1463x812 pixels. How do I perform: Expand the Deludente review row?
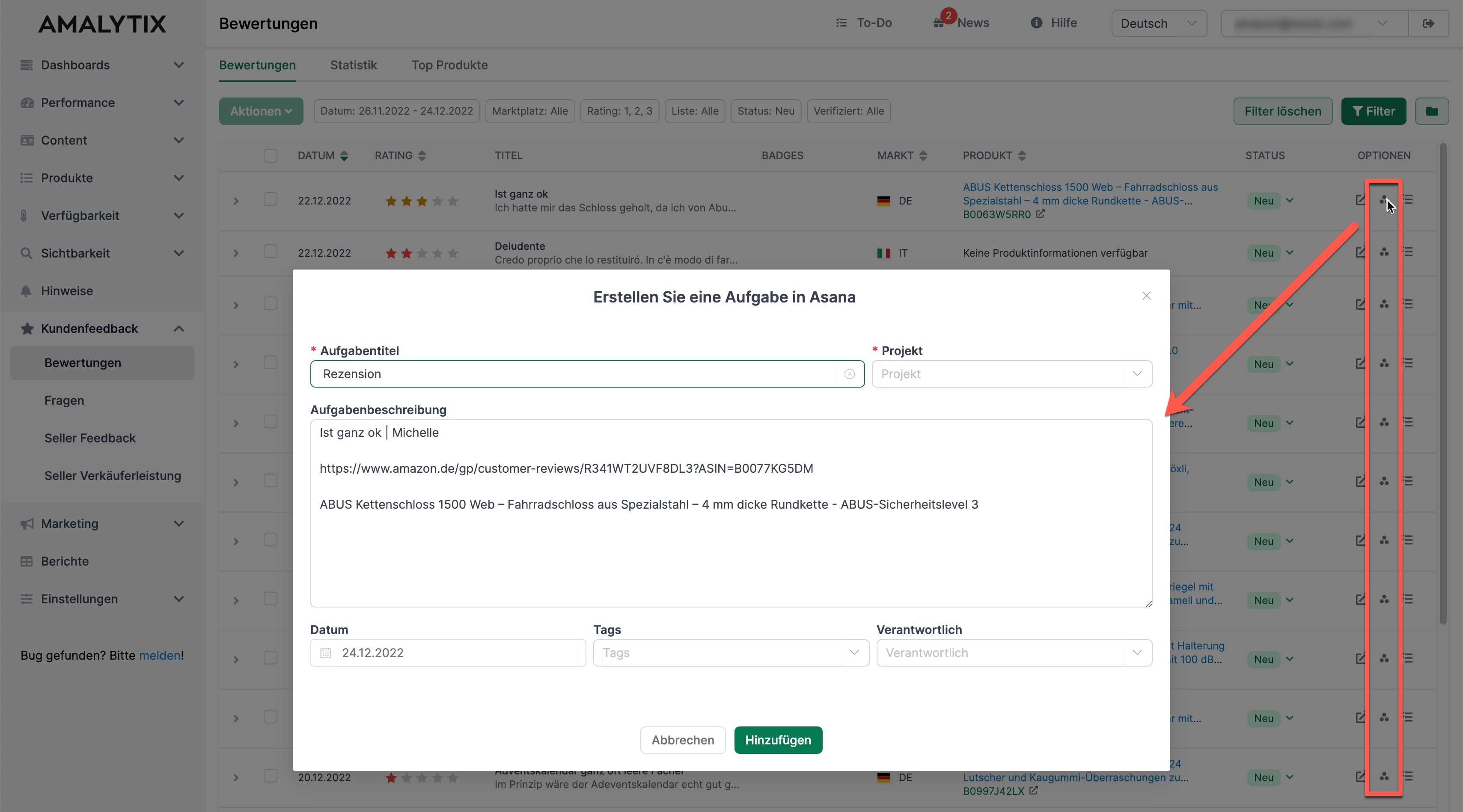tap(236, 253)
